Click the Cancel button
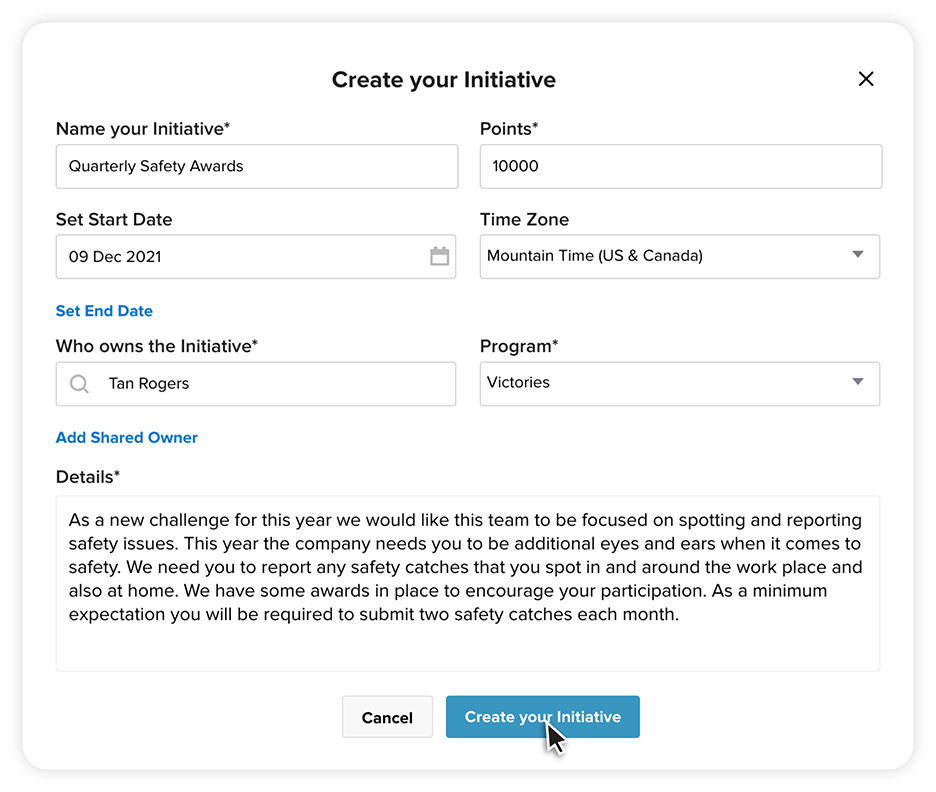936x792 pixels. point(387,717)
